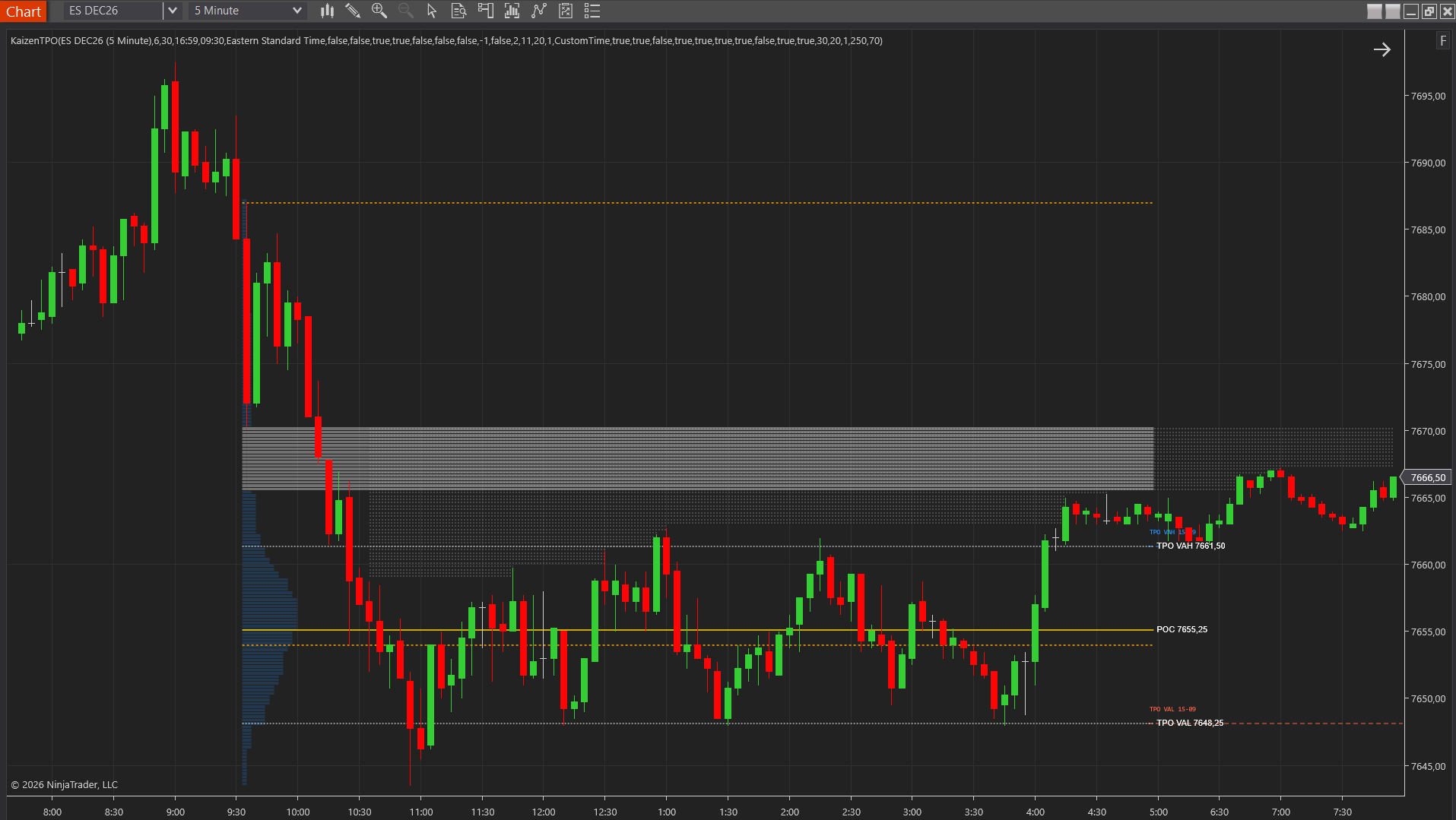Select the drawing tools pencil icon
This screenshot has width=1456, height=820.
353,11
